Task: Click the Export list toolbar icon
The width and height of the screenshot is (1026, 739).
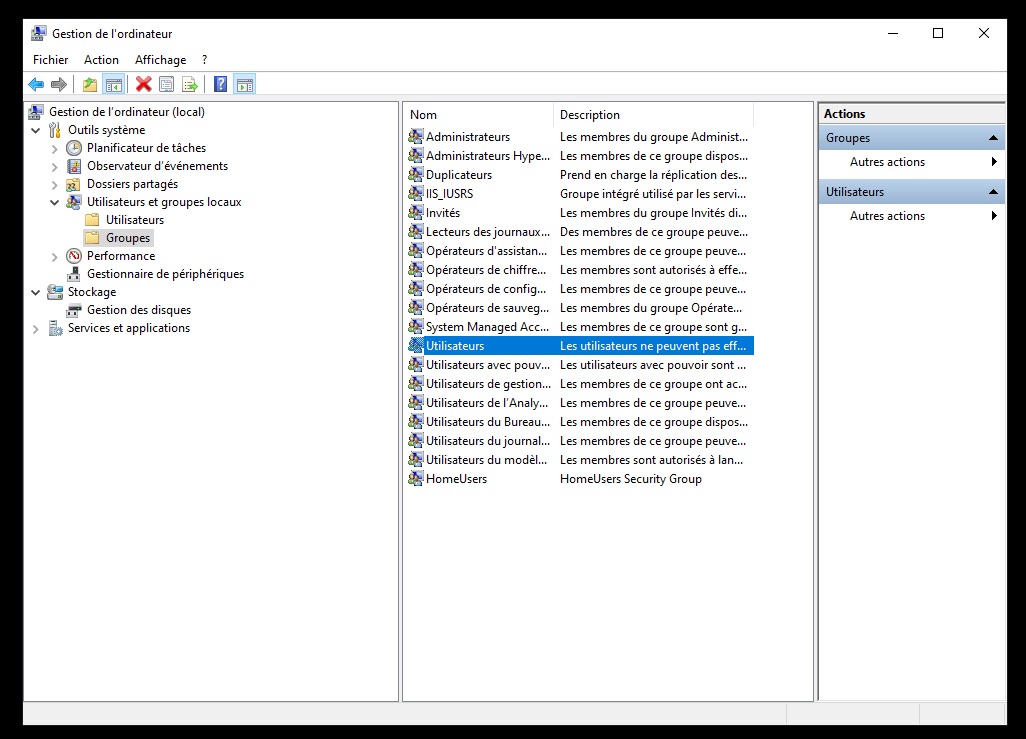Action: coord(189,85)
